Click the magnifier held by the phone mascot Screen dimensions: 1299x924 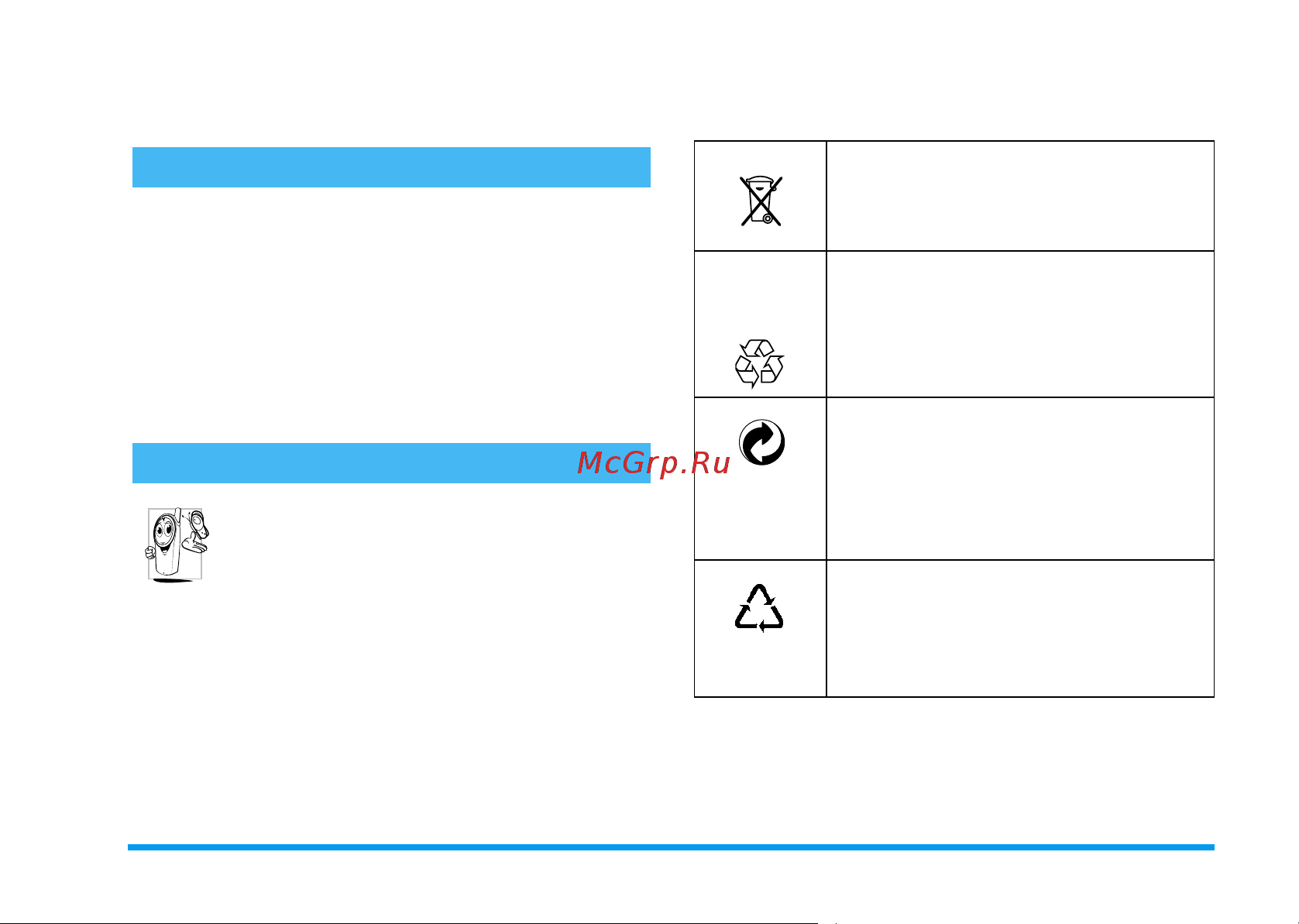tap(198, 525)
